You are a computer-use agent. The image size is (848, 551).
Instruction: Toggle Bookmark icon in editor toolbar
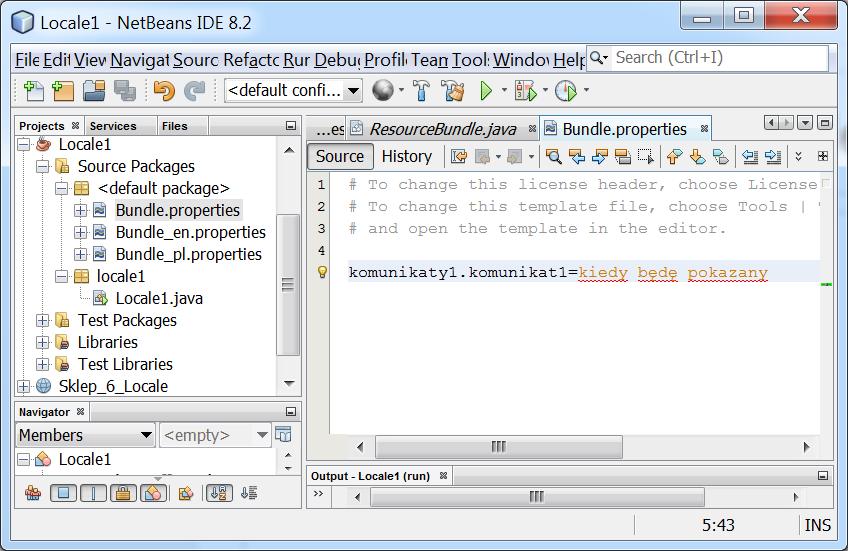[720, 157]
